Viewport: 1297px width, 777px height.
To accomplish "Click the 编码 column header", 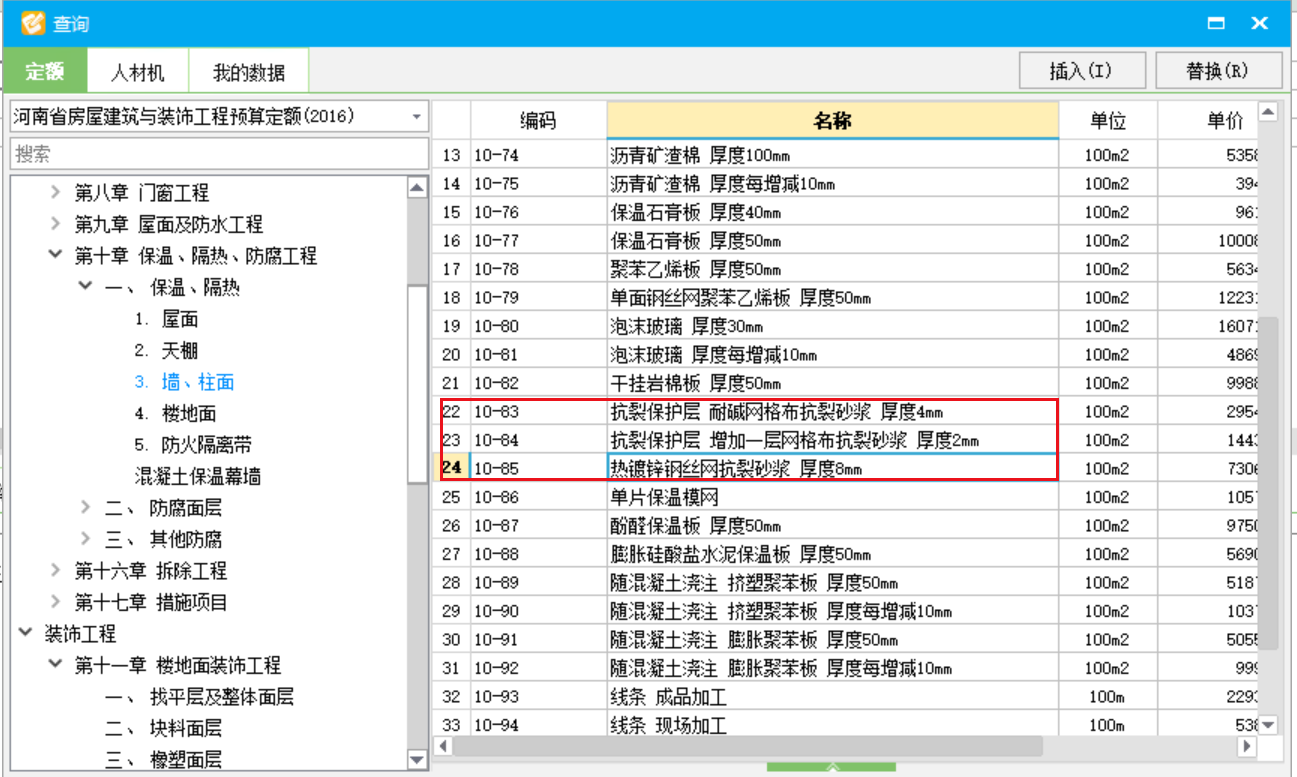I will point(538,121).
